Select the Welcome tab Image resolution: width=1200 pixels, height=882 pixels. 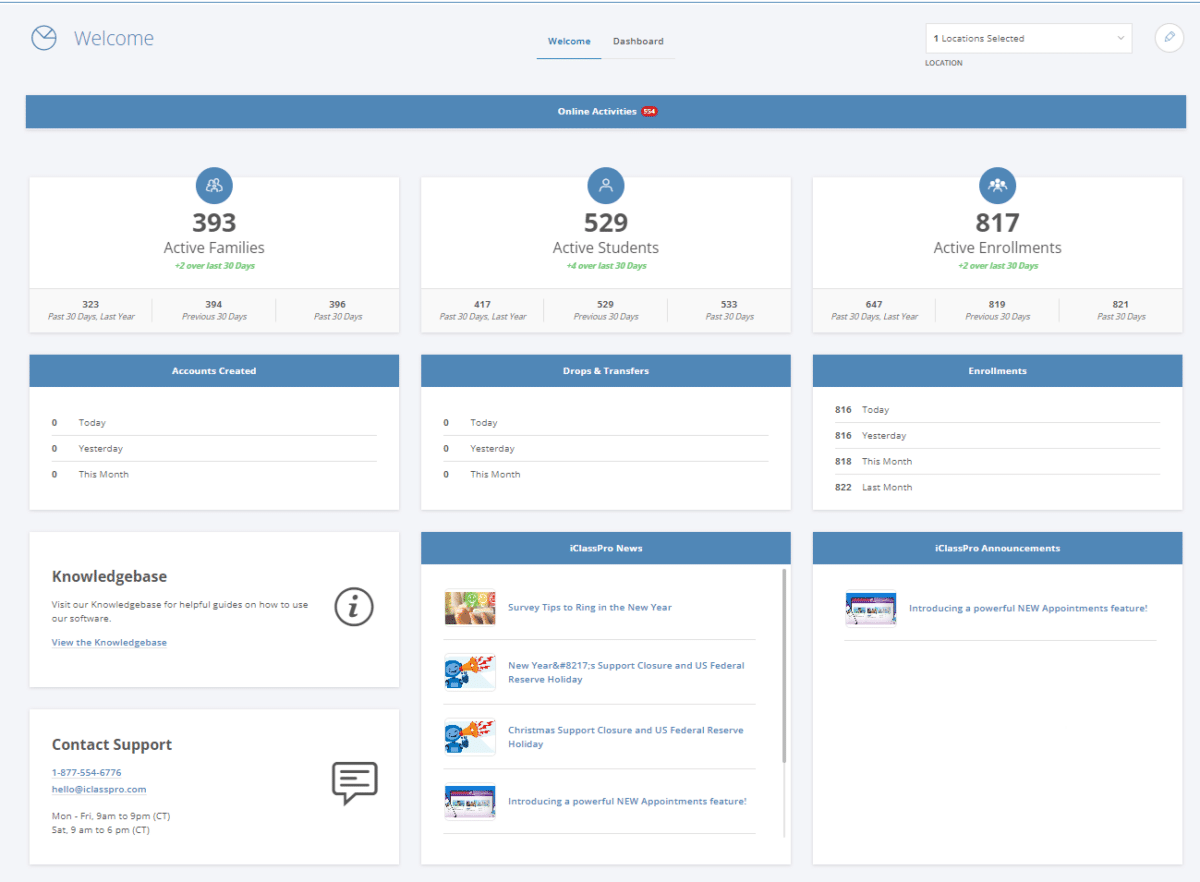[569, 41]
